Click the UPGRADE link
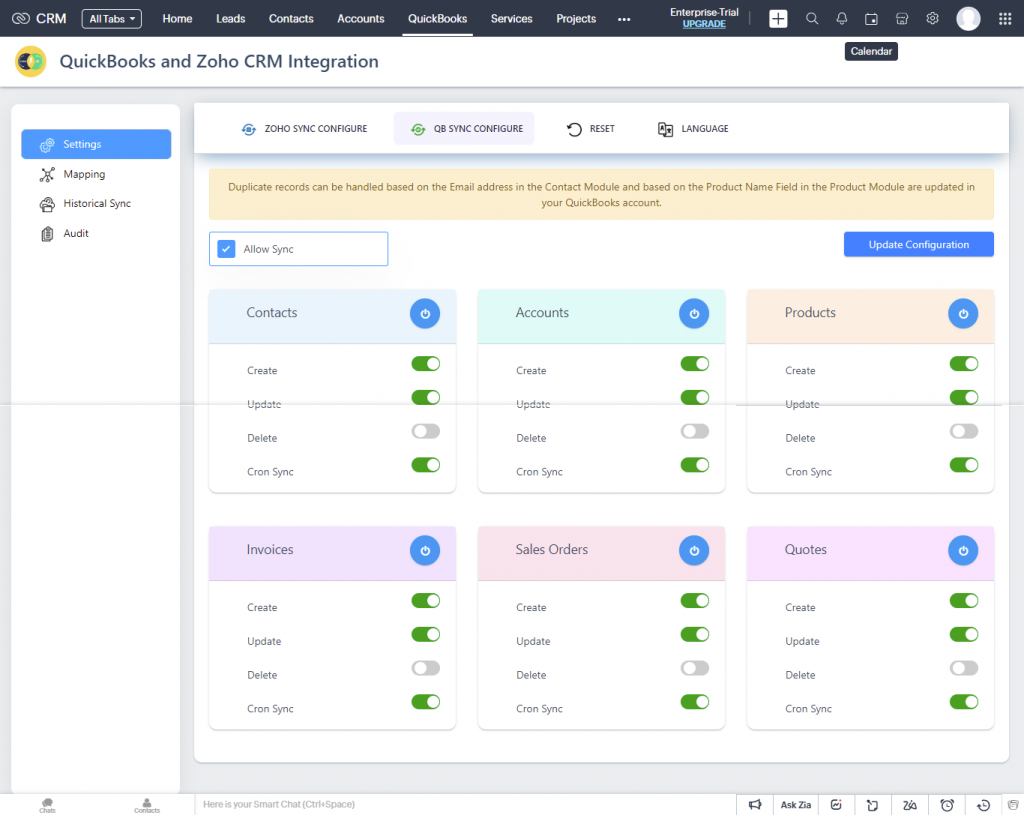Screen dimensions: 1024x815 704,24
